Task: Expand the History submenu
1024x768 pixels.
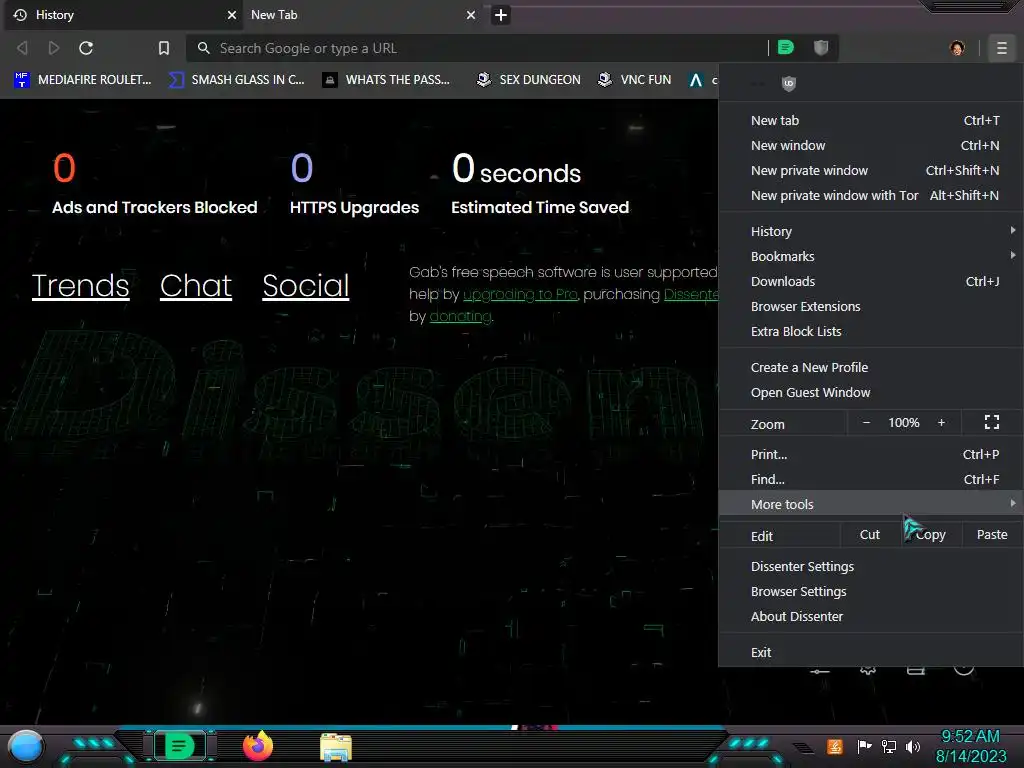Action: (x=871, y=231)
